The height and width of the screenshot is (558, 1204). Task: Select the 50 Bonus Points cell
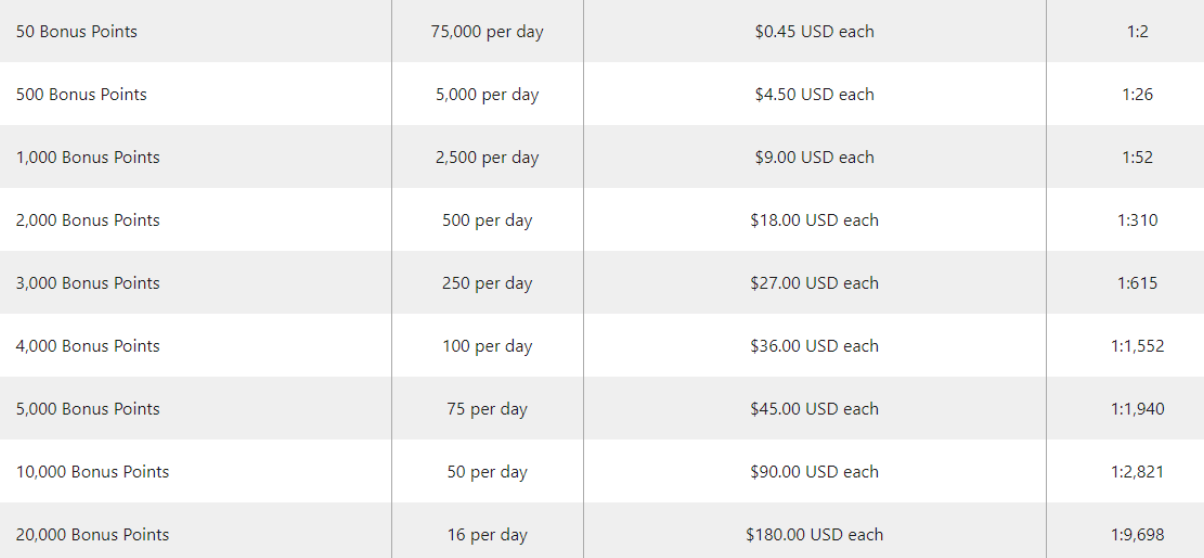77,31
